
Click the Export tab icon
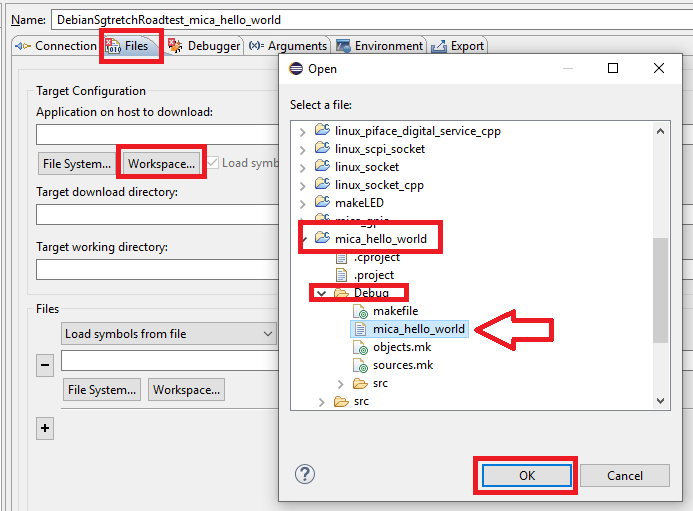click(x=439, y=46)
